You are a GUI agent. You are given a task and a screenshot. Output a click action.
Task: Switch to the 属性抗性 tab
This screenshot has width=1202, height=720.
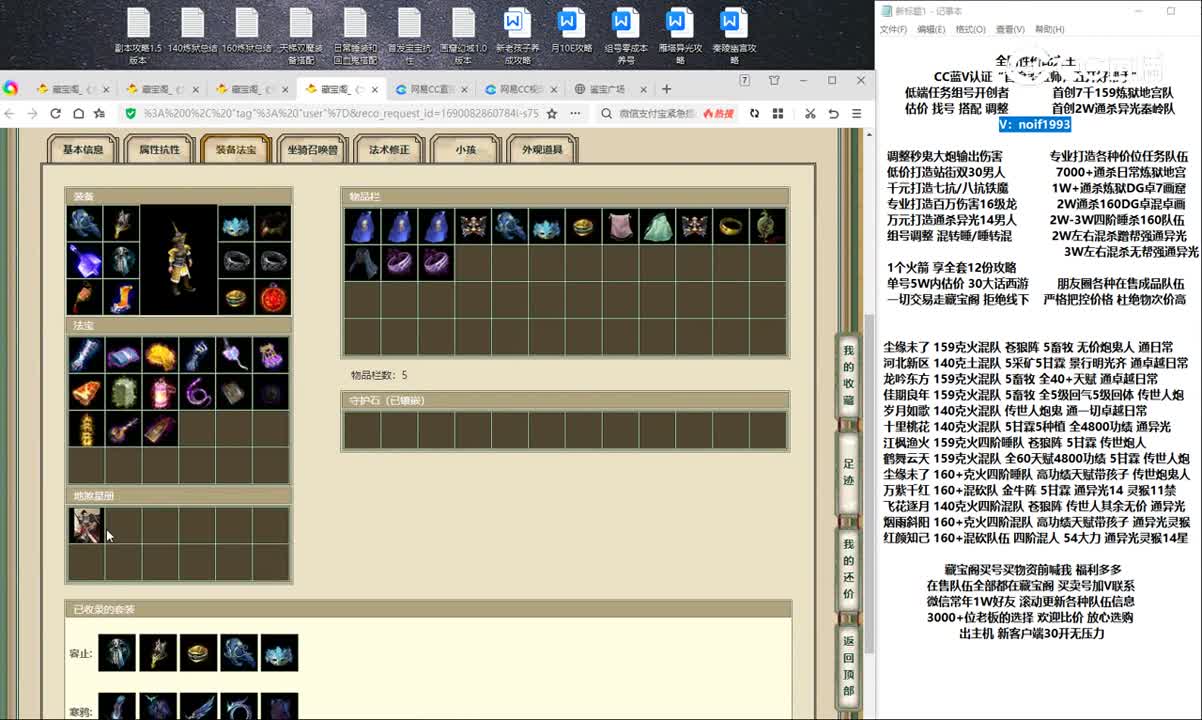point(159,150)
